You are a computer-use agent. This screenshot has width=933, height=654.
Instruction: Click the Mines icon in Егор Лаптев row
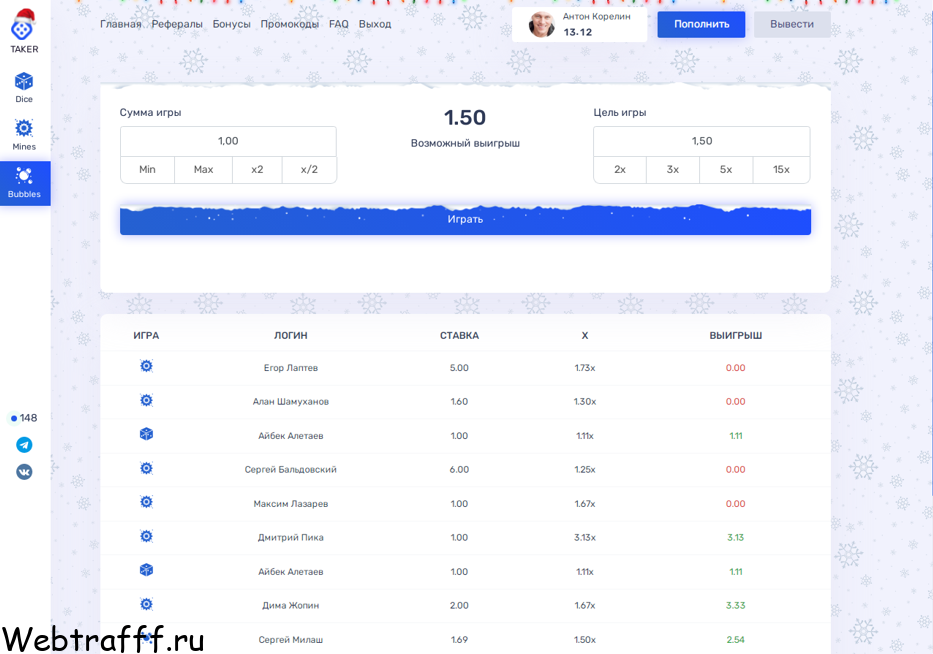pyautogui.click(x=146, y=366)
